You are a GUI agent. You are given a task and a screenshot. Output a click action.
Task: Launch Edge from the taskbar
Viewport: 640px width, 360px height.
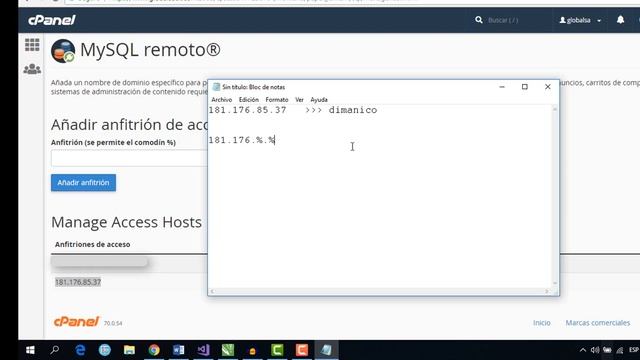tap(80, 350)
